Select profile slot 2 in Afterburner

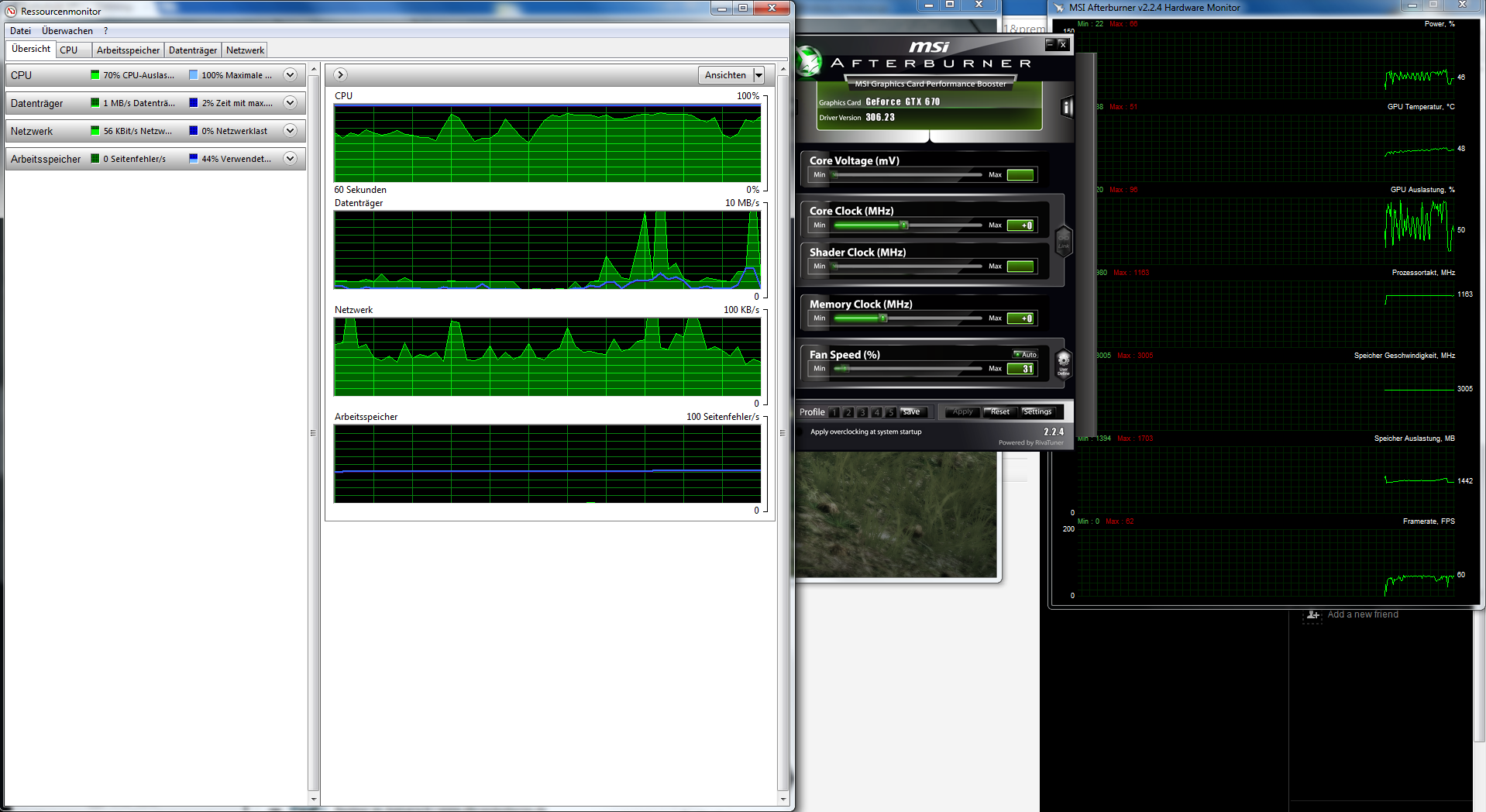pos(848,412)
